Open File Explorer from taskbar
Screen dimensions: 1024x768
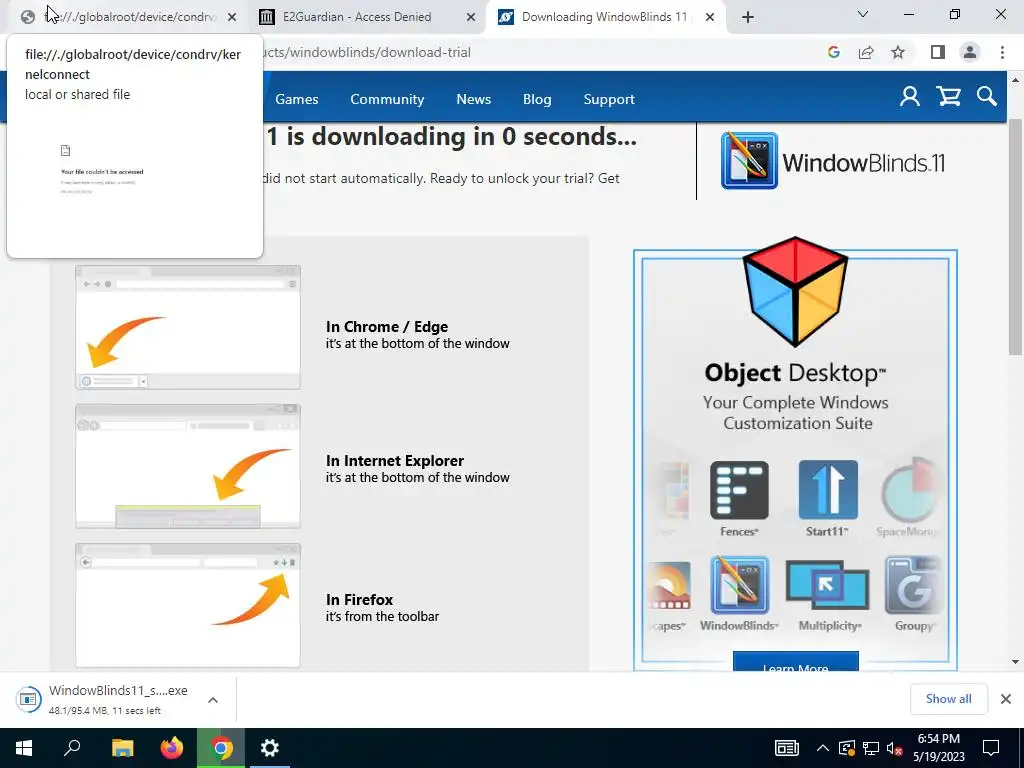122,748
